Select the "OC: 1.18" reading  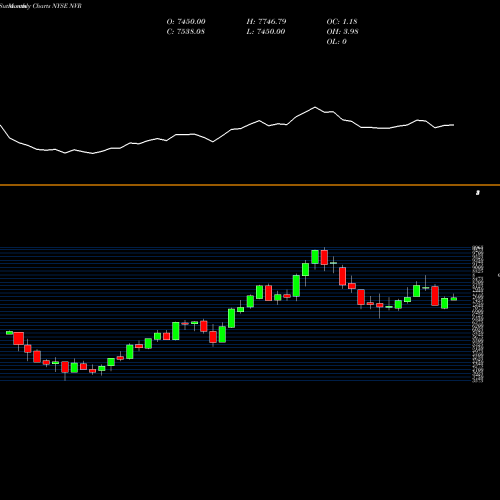[342, 22]
